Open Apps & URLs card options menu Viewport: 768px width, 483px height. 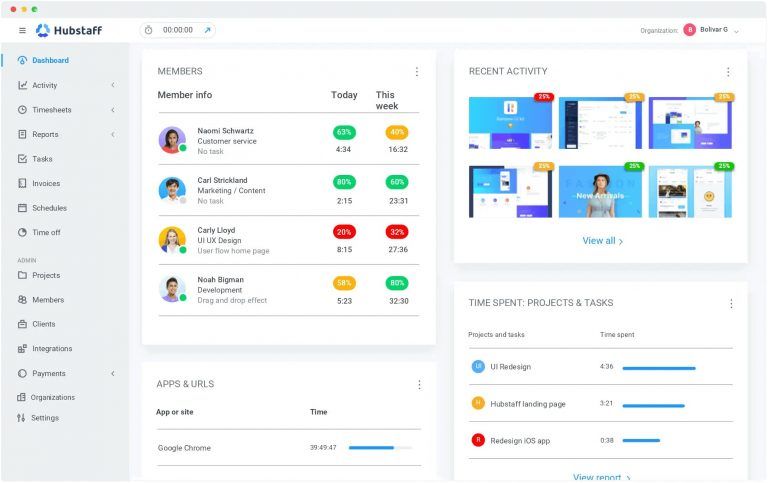419,385
